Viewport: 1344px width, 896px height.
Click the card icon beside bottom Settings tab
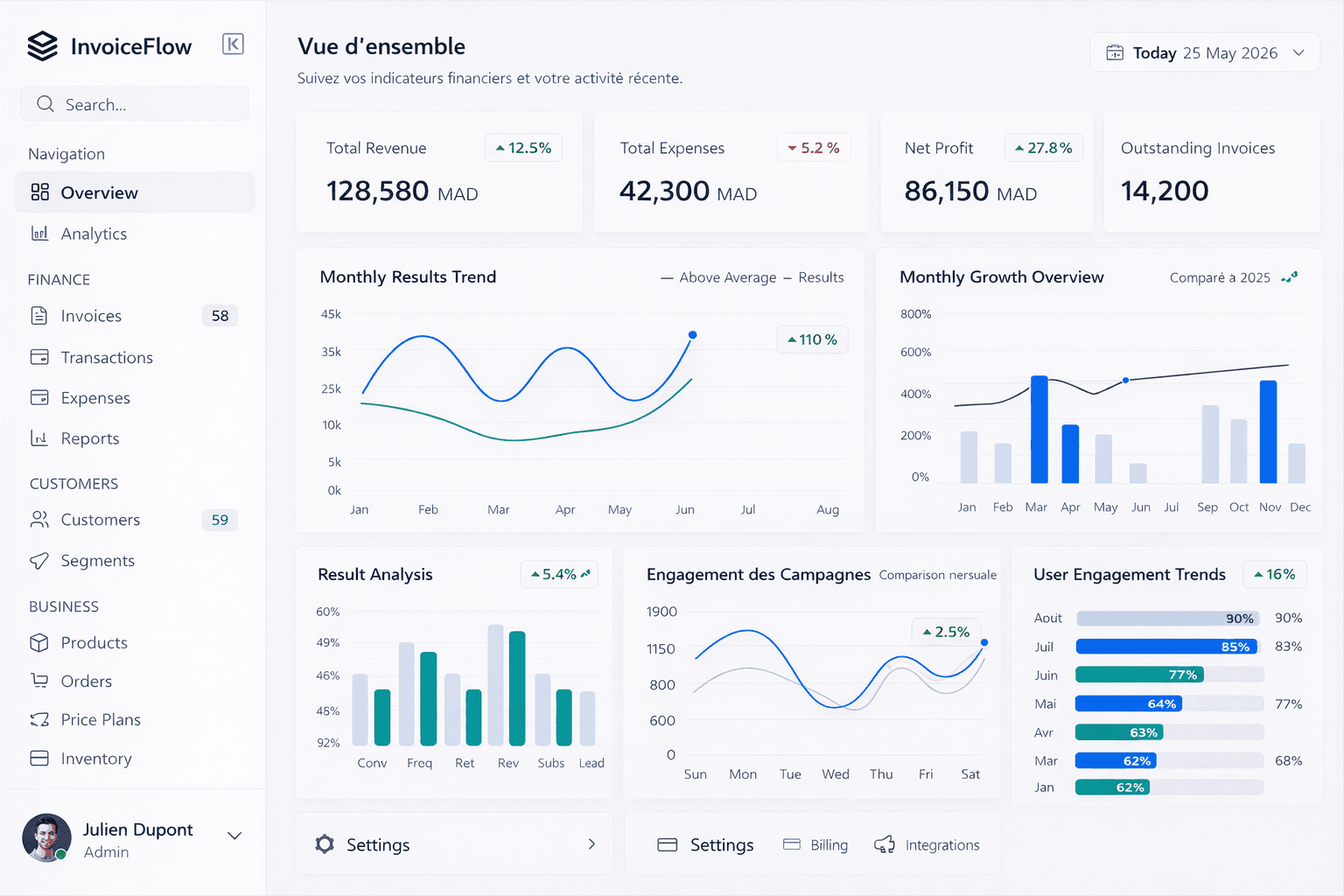pos(668,844)
